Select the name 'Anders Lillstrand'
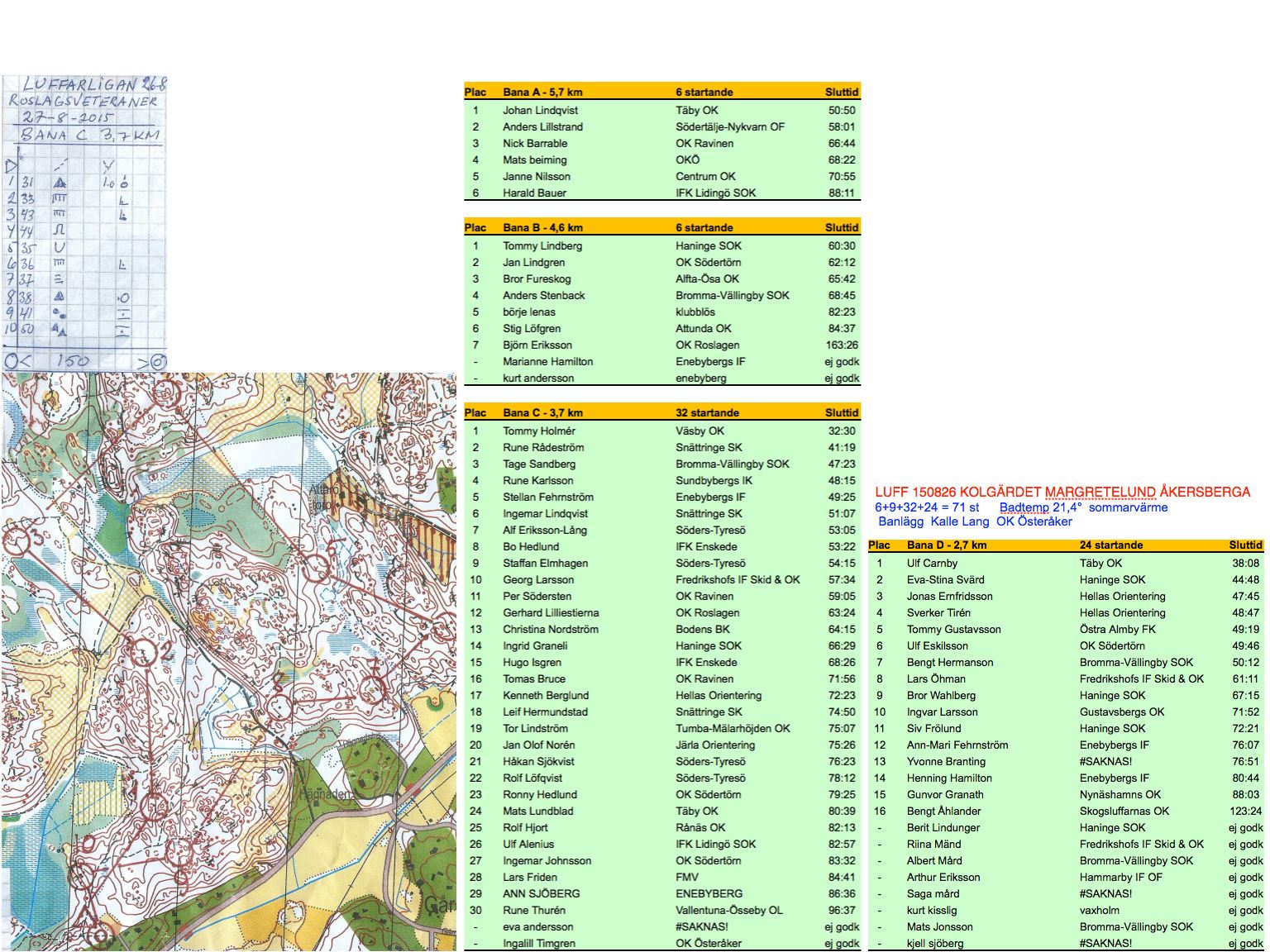This screenshot has width=1270, height=952. 542,126
